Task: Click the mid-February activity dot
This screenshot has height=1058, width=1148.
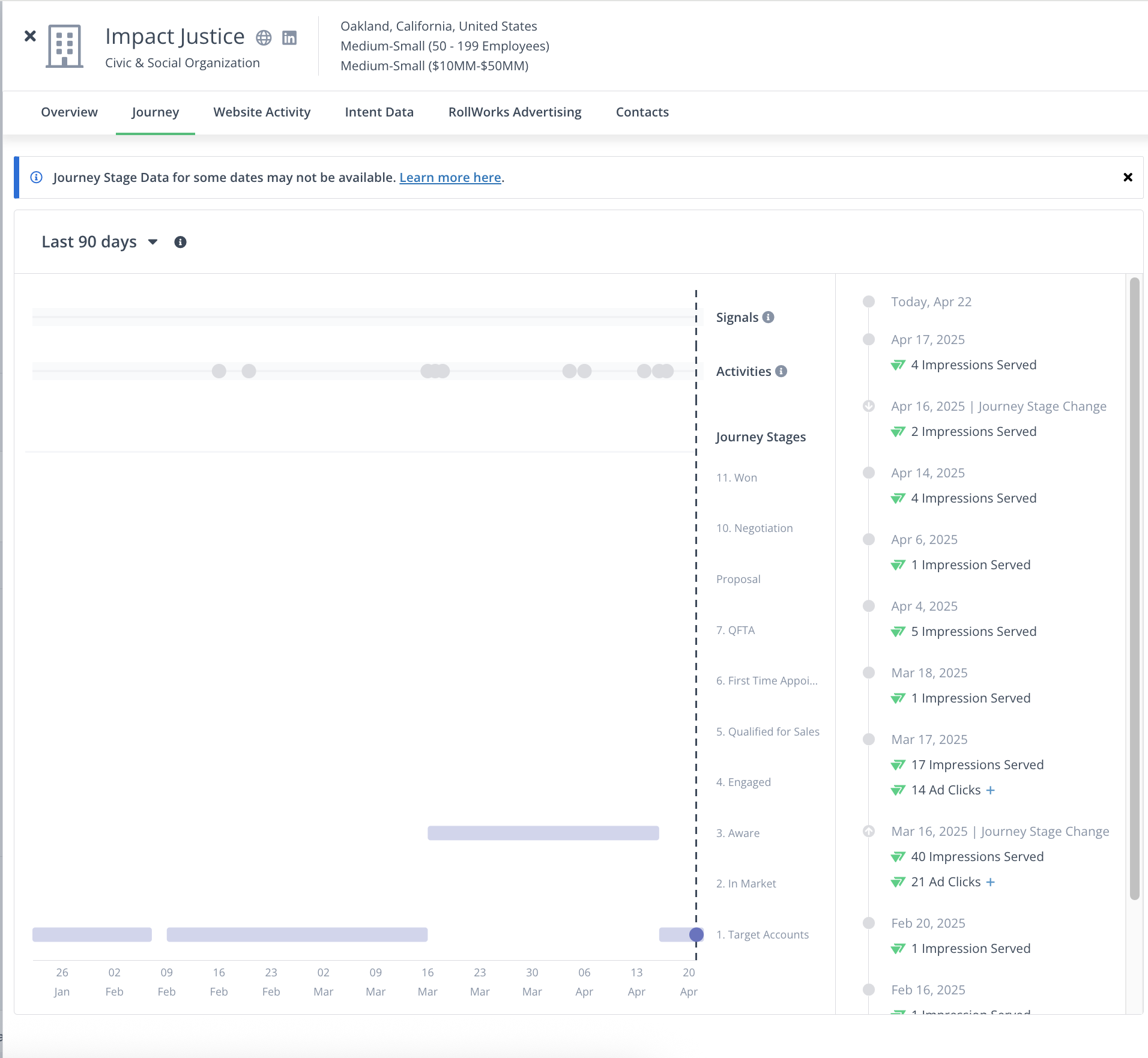Action: (x=219, y=371)
